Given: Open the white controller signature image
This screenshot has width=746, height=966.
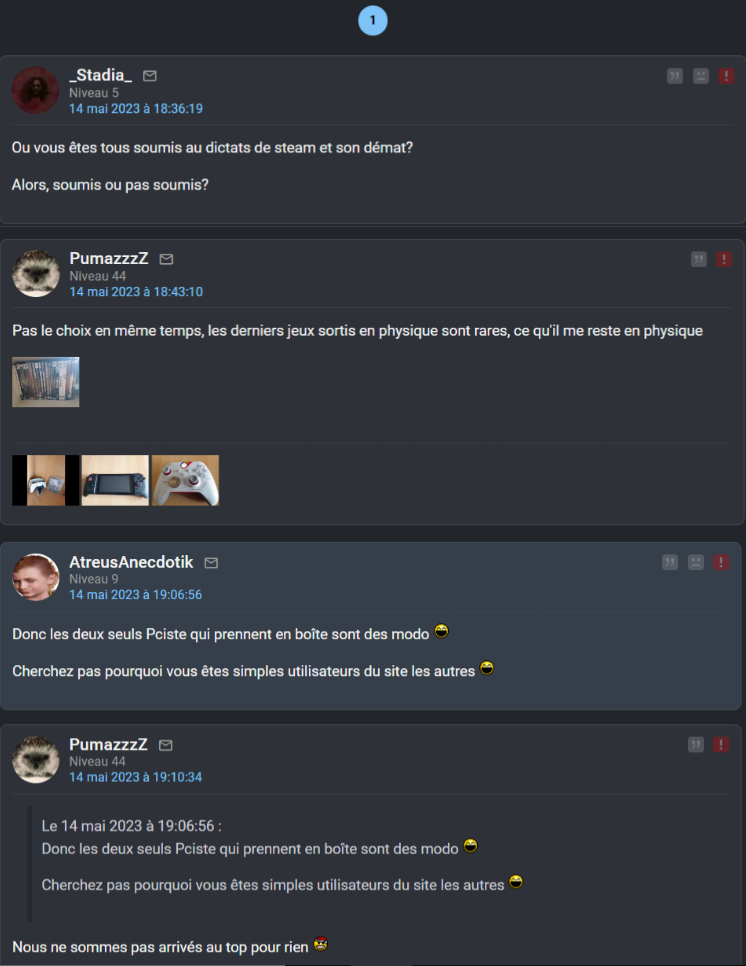Looking at the screenshot, I should [x=185, y=481].
